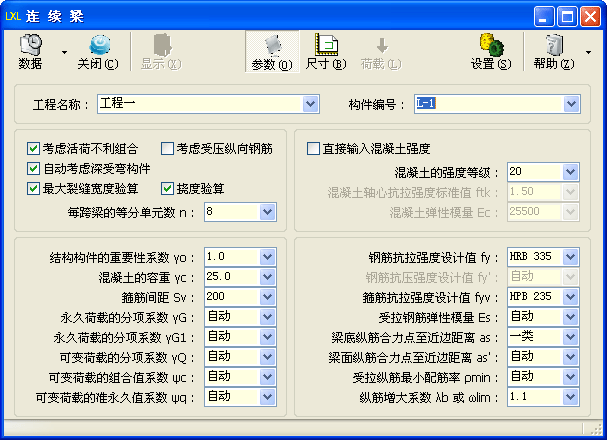The width and height of the screenshot is (607, 440).
Task: Enable 考虑受压纵向钢筋 checkbox
Action: [x=167, y=148]
